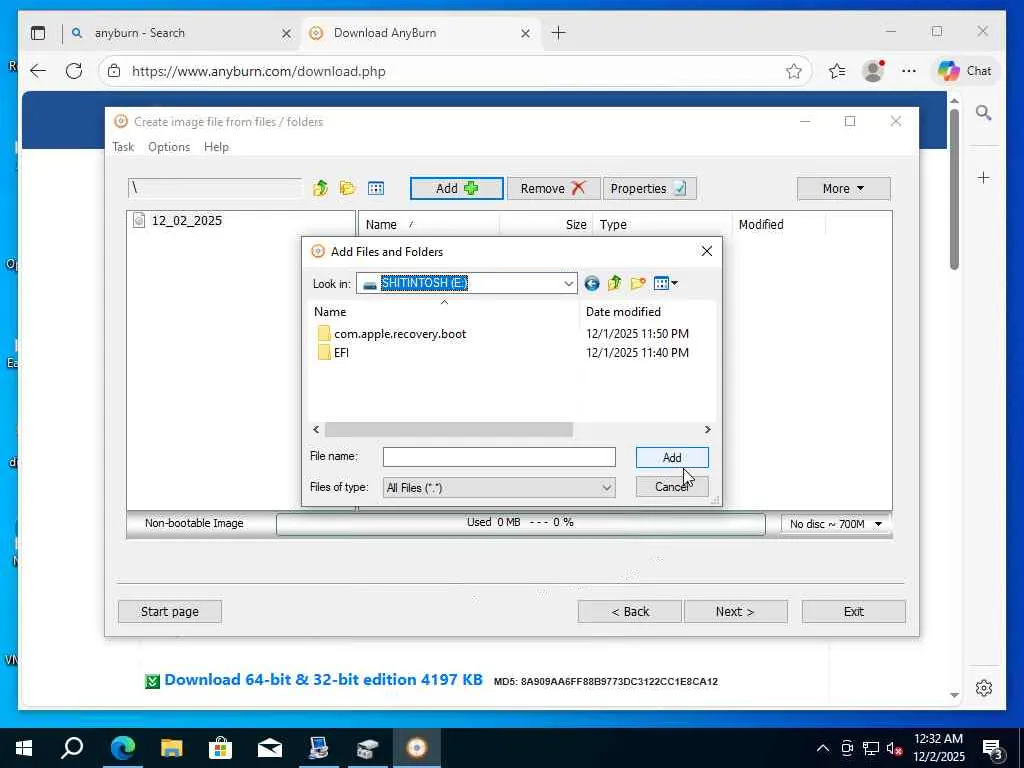Viewport: 1024px width, 768px height.
Task: Click view mode icon in AnyBurn toolbar
Action: pyautogui.click(x=376, y=189)
